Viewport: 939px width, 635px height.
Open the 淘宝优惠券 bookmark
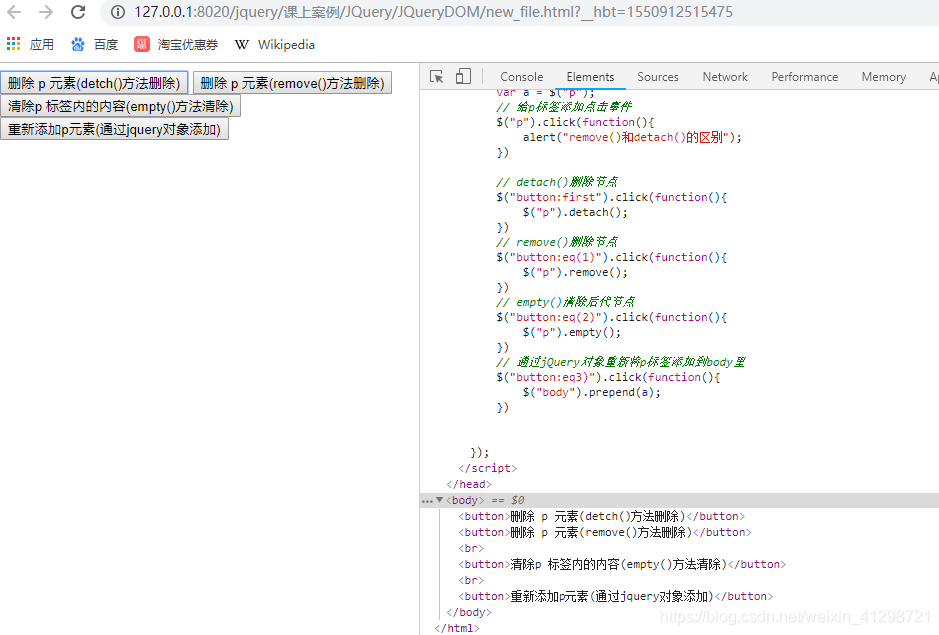point(176,44)
